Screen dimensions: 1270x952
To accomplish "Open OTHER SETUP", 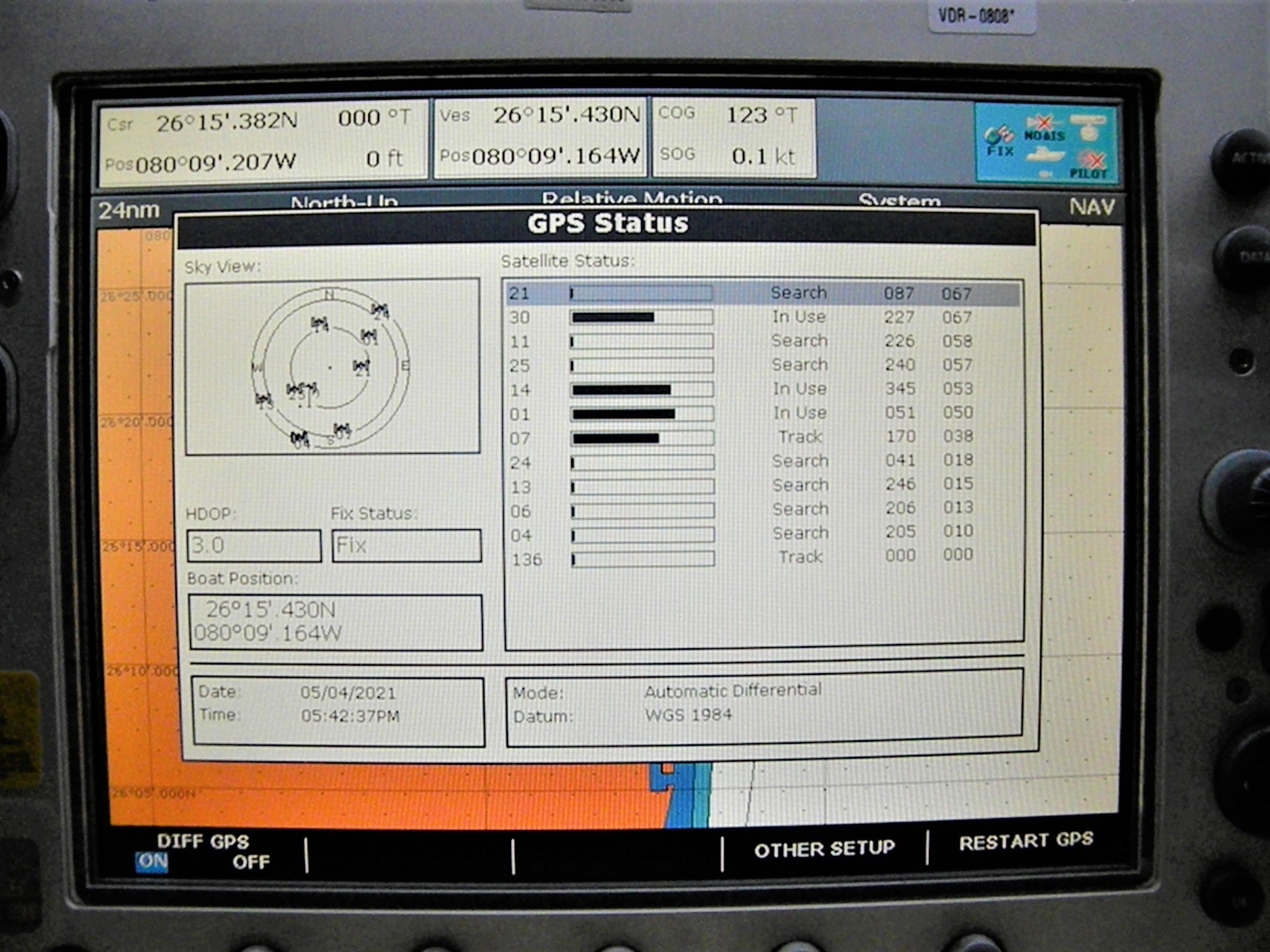I will pos(824,848).
